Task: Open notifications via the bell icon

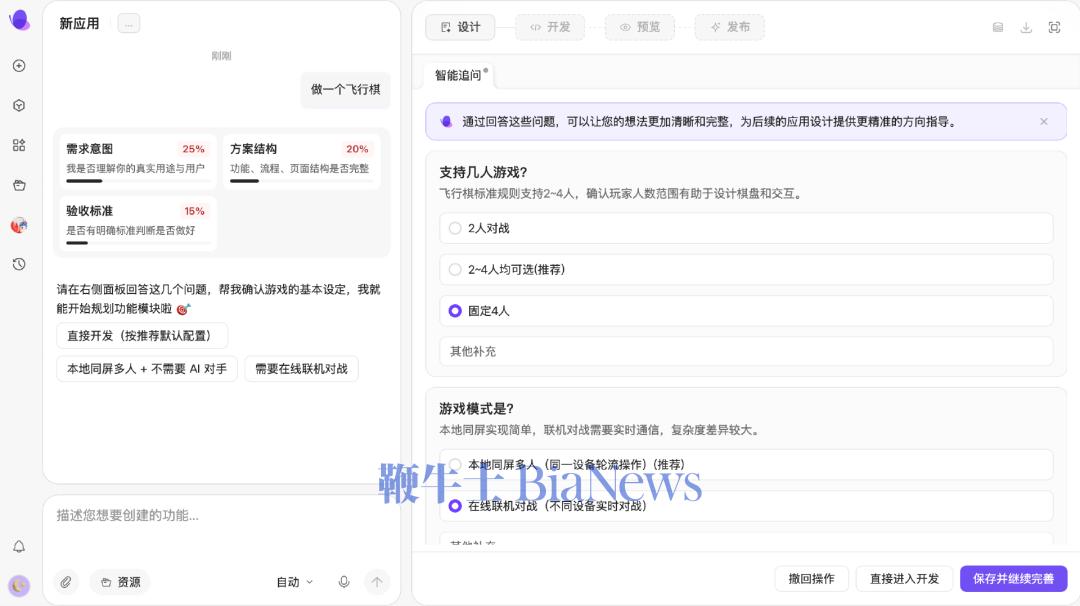Action: point(19,547)
